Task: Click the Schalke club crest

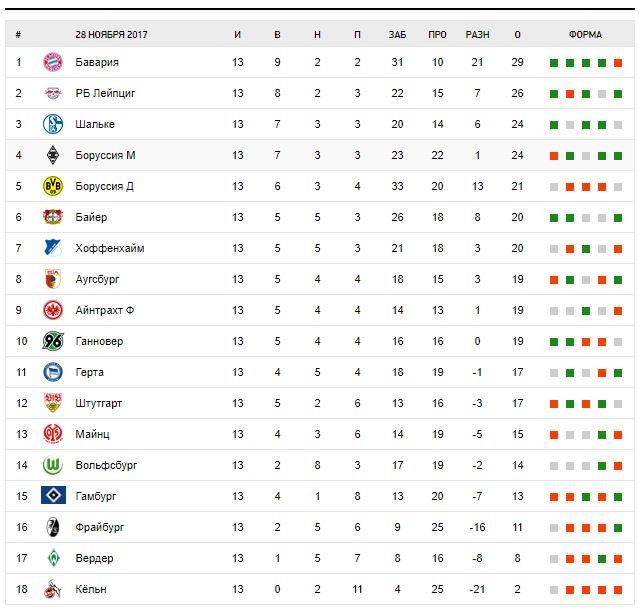Action: click(x=53, y=124)
